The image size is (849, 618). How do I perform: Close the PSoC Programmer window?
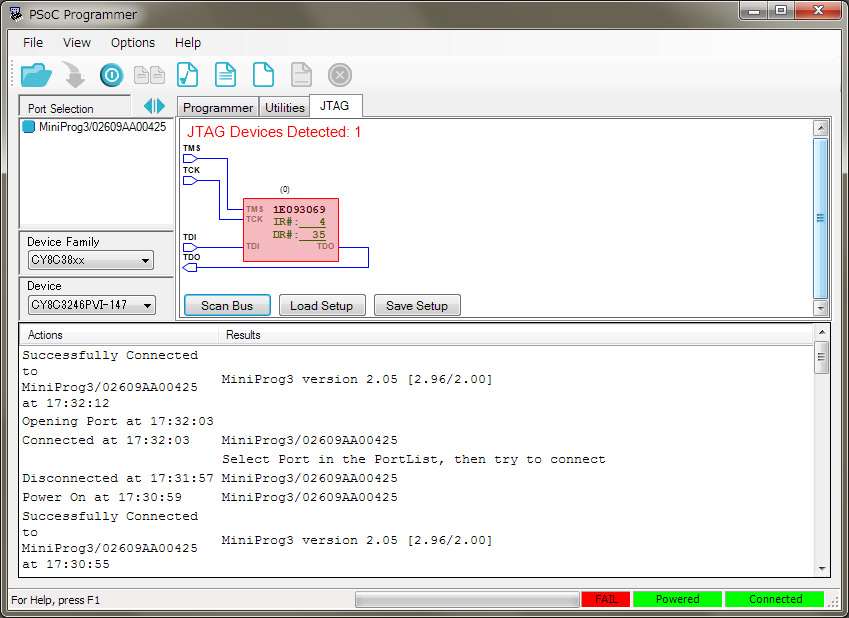(x=818, y=10)
